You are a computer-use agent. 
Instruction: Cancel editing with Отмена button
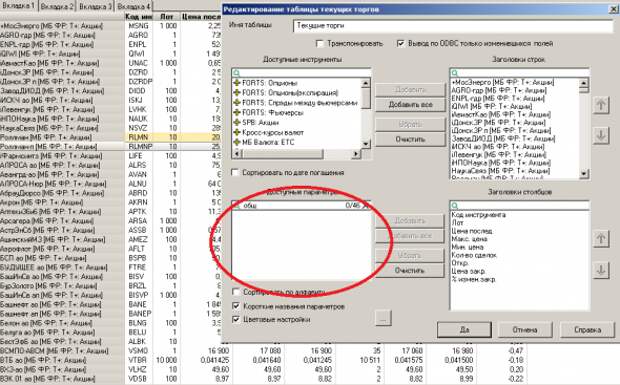pyautogui.click(x=525, y=330)
